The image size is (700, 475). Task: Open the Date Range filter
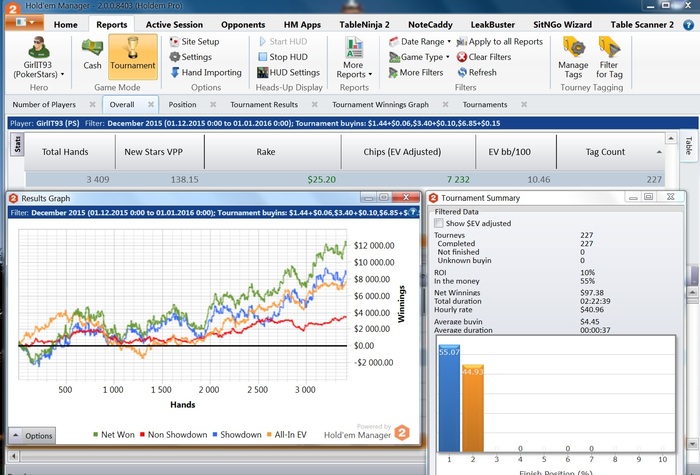point(420,42)
